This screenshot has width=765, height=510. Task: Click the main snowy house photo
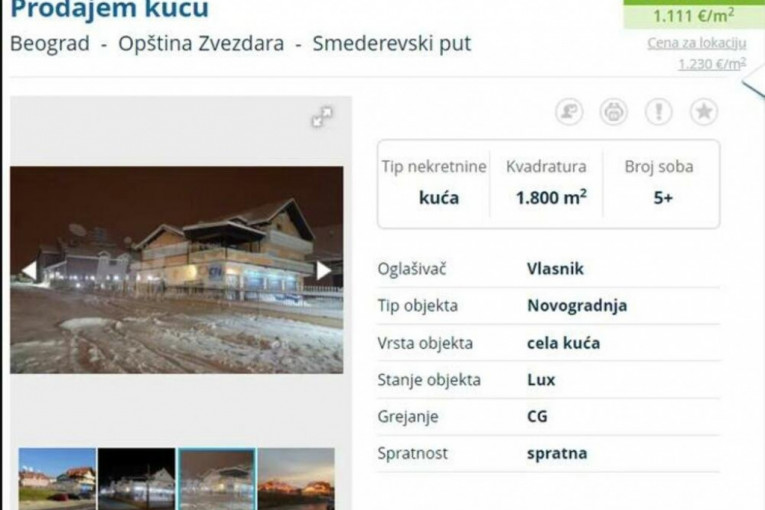pos(177,270)
